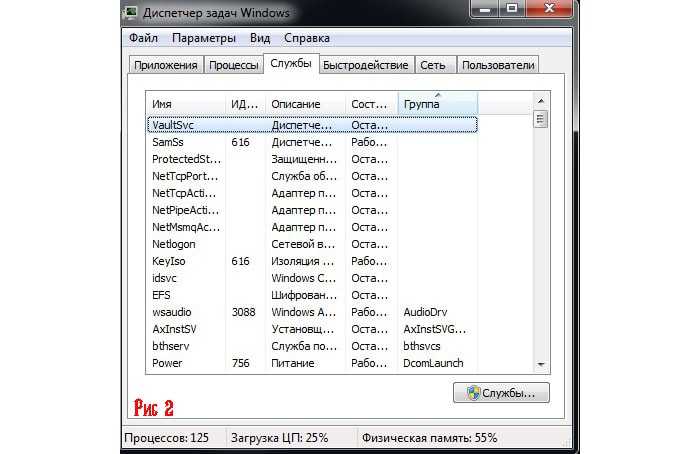Select the NetTcpActi... service row
Viewport: 700px width, 454px height.
312,193
